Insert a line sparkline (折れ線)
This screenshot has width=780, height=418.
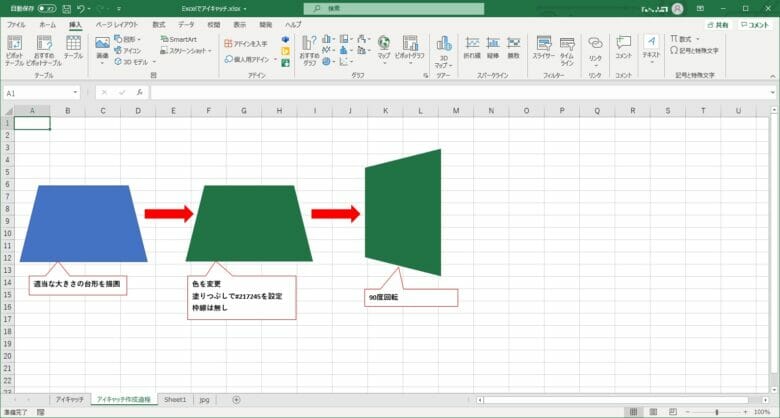pyautogui.click(x=472, y=48)
